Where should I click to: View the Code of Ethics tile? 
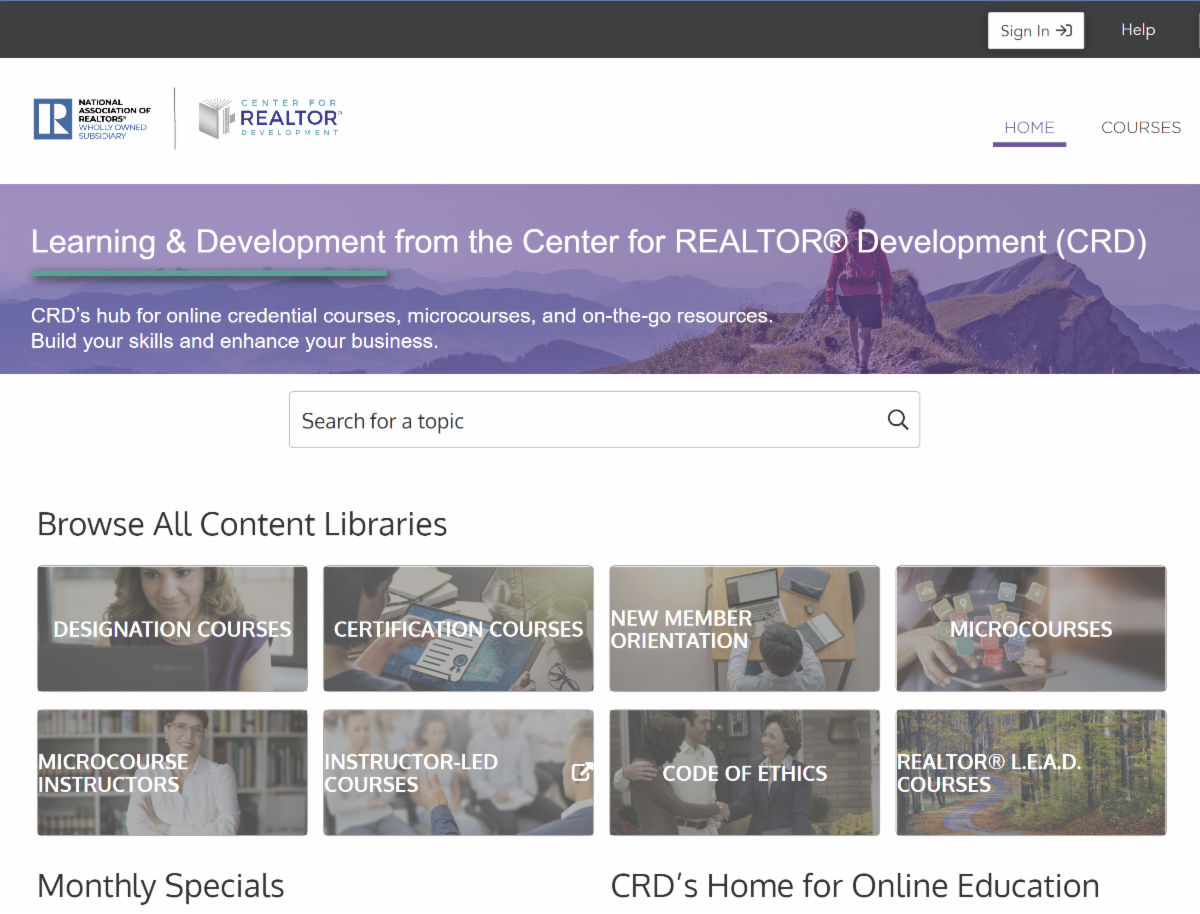point(744,773)
